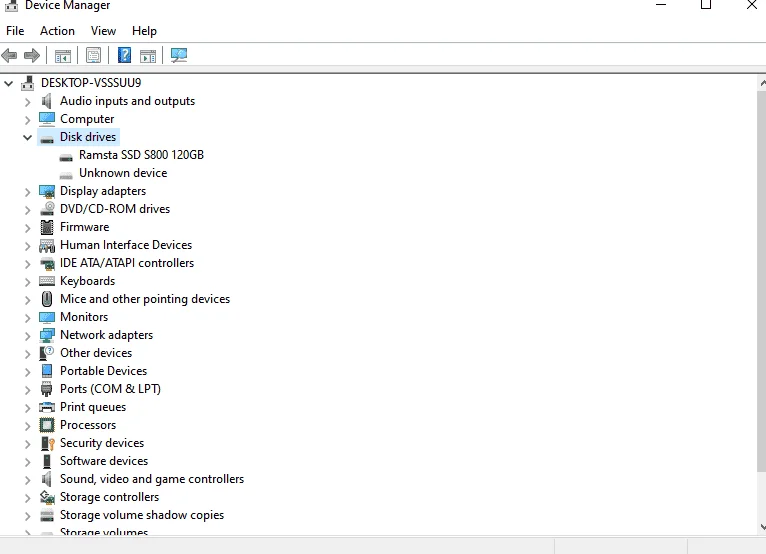Image resolution: width=766 pixels, height=554 pixels.
Task: Click the Unknown device drive icon
Action: (66, 175)
